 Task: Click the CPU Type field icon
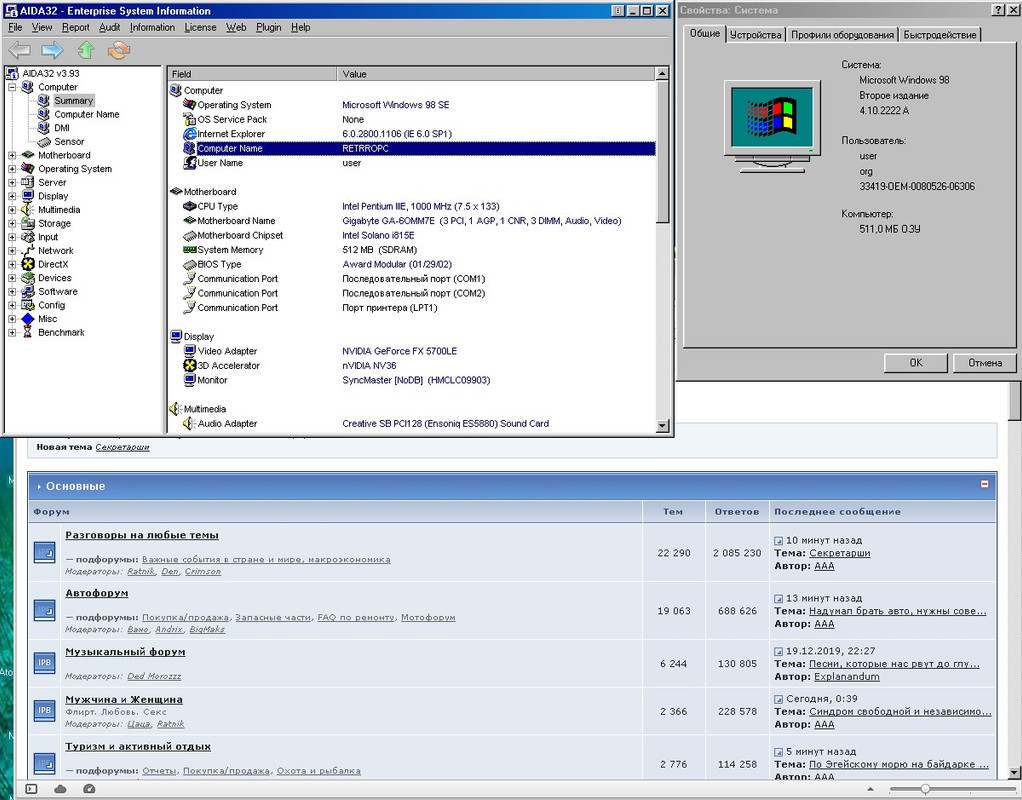(x=190, y=206)
